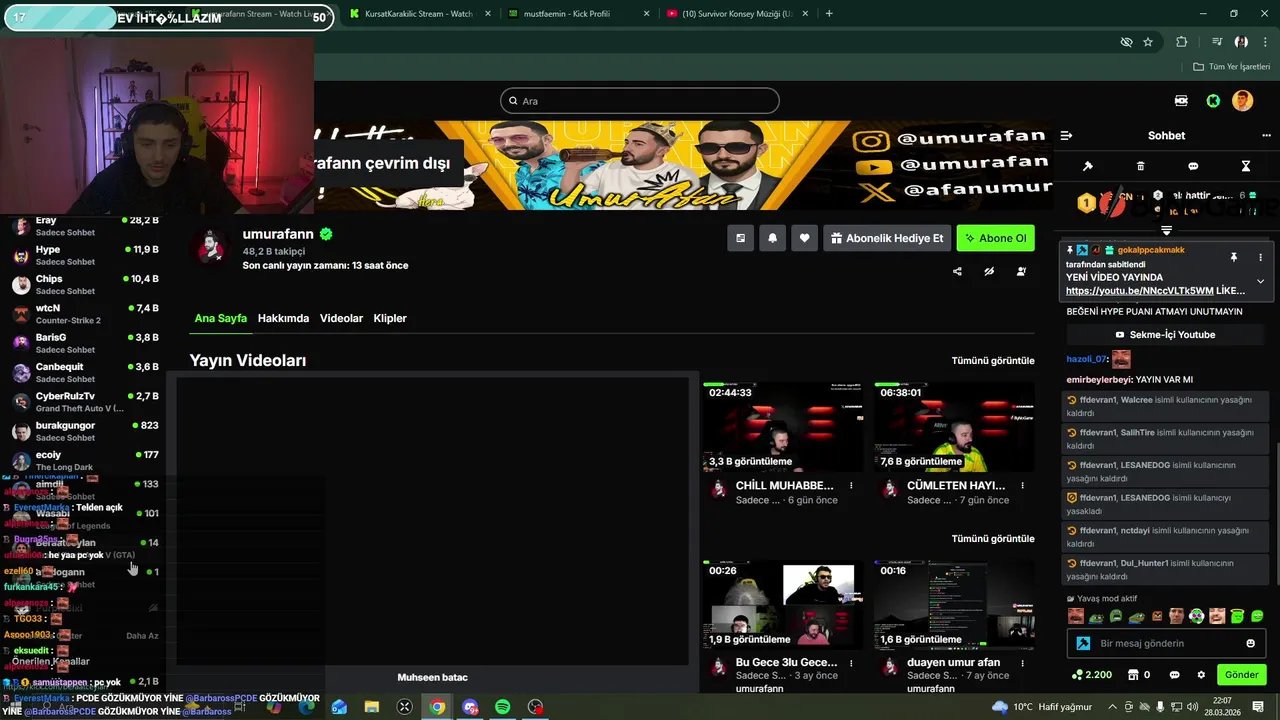1280x720 pixels.
Task: Open the duayen umur afan clip thumbnail
Action: click(x=954, y=604)
